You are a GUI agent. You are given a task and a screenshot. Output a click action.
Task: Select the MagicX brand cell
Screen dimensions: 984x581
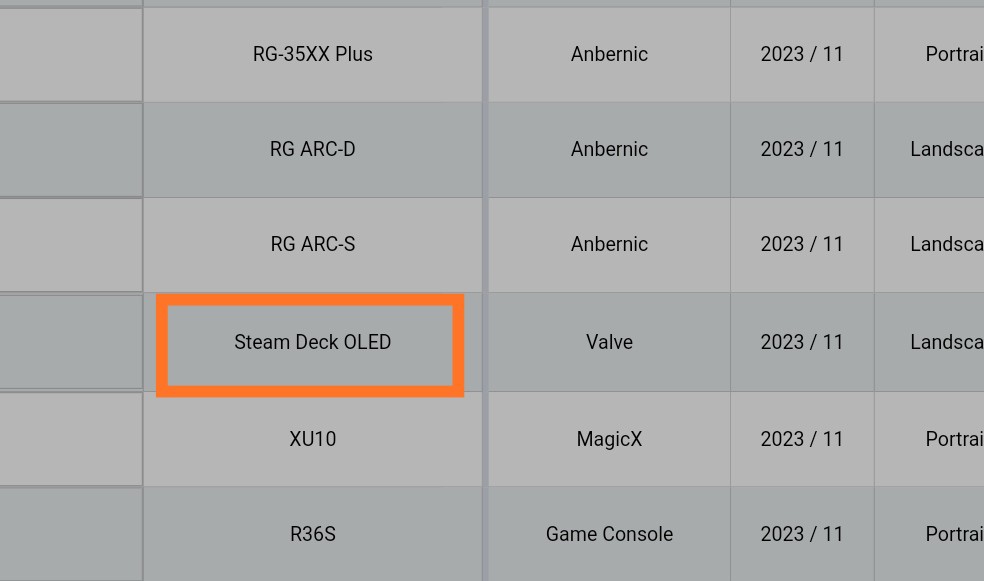pos(609,439)
